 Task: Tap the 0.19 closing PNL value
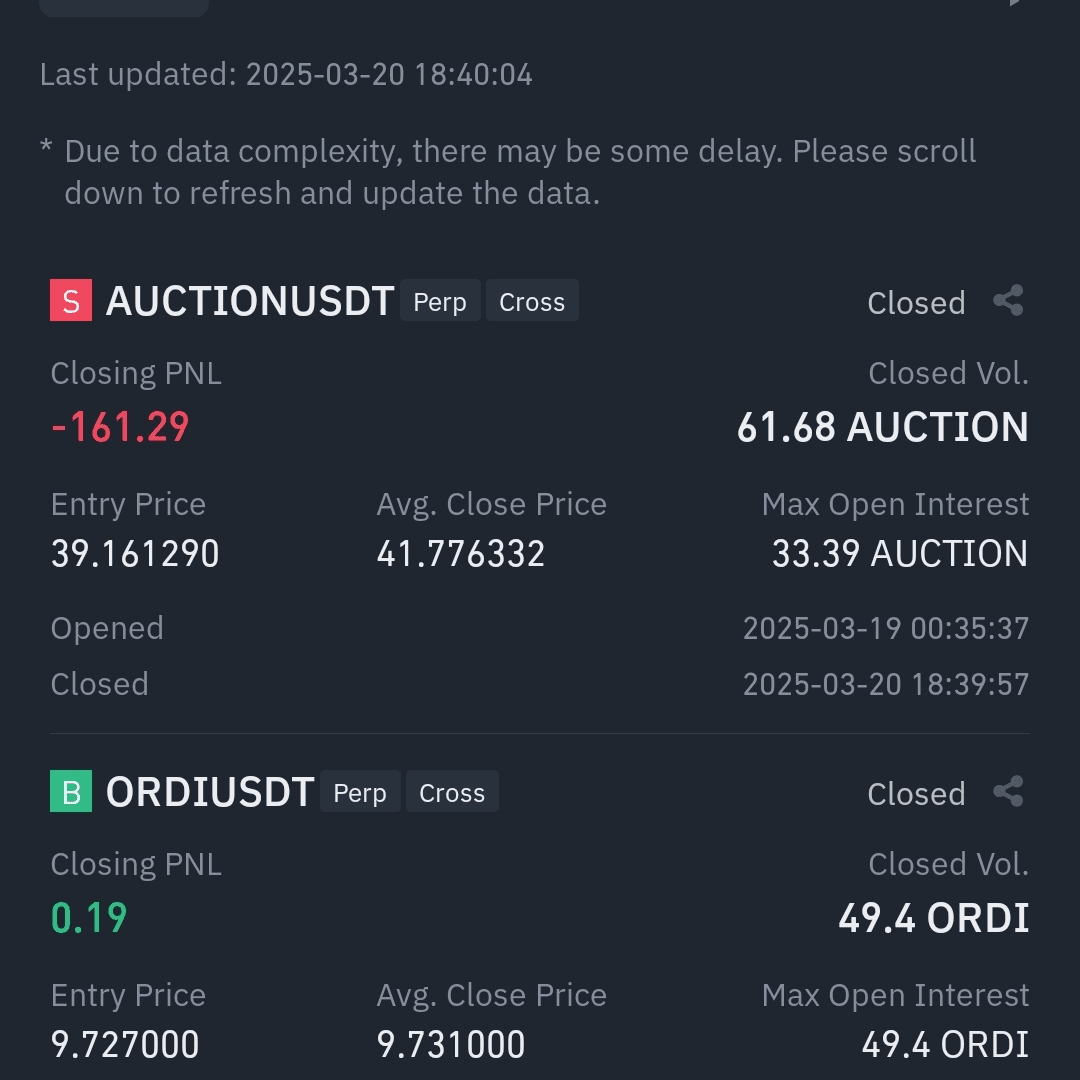click(x=89, y=918)
